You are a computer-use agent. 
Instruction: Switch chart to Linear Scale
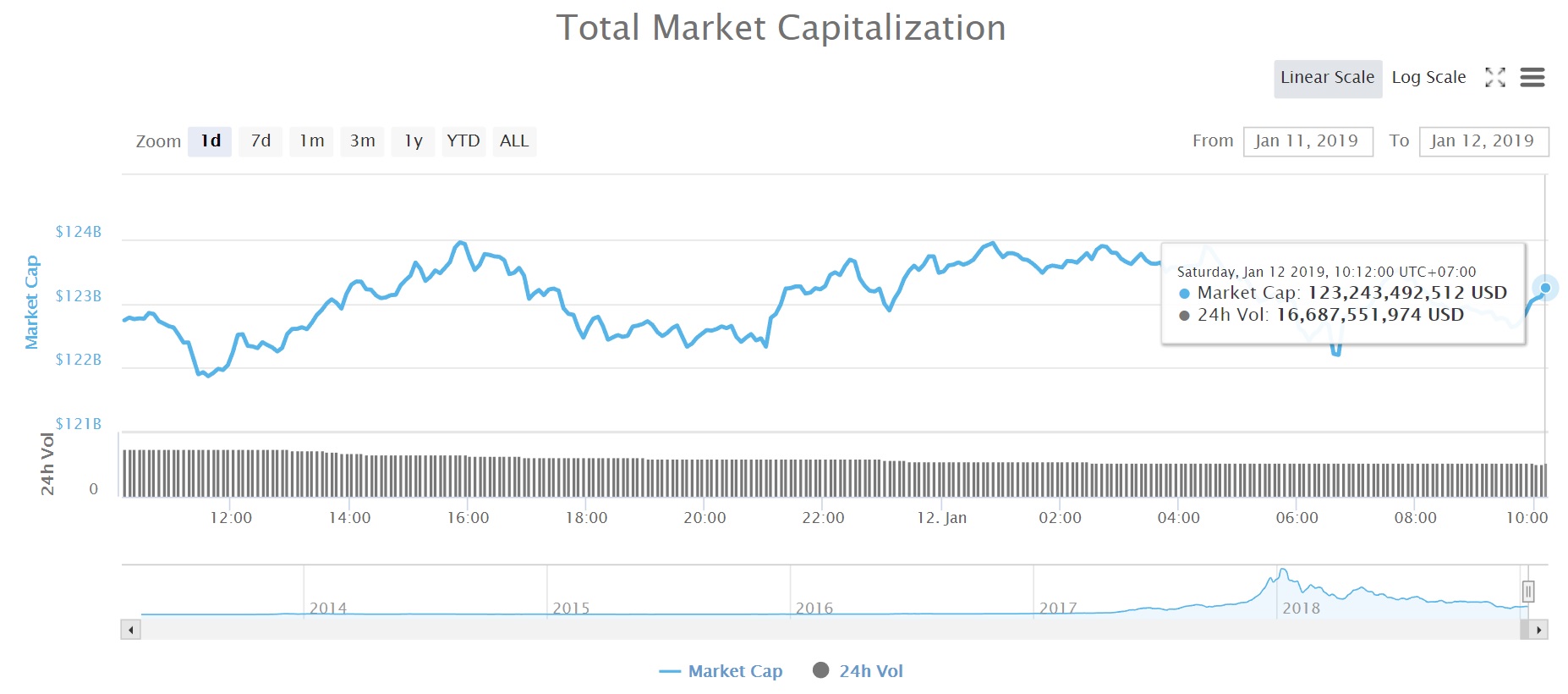click(1328, 78)
